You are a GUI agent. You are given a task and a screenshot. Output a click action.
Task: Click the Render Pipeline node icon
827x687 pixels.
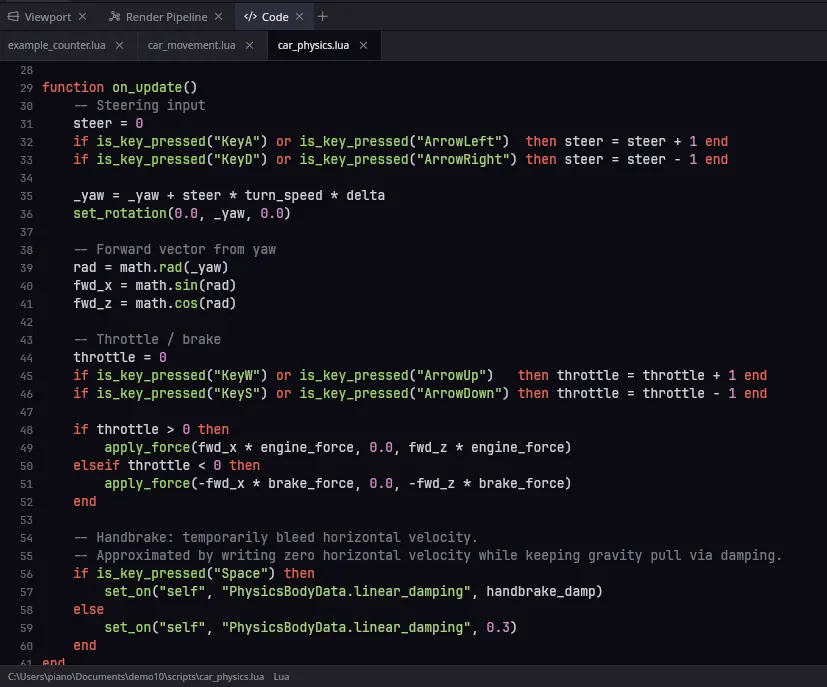pos(114,17)
